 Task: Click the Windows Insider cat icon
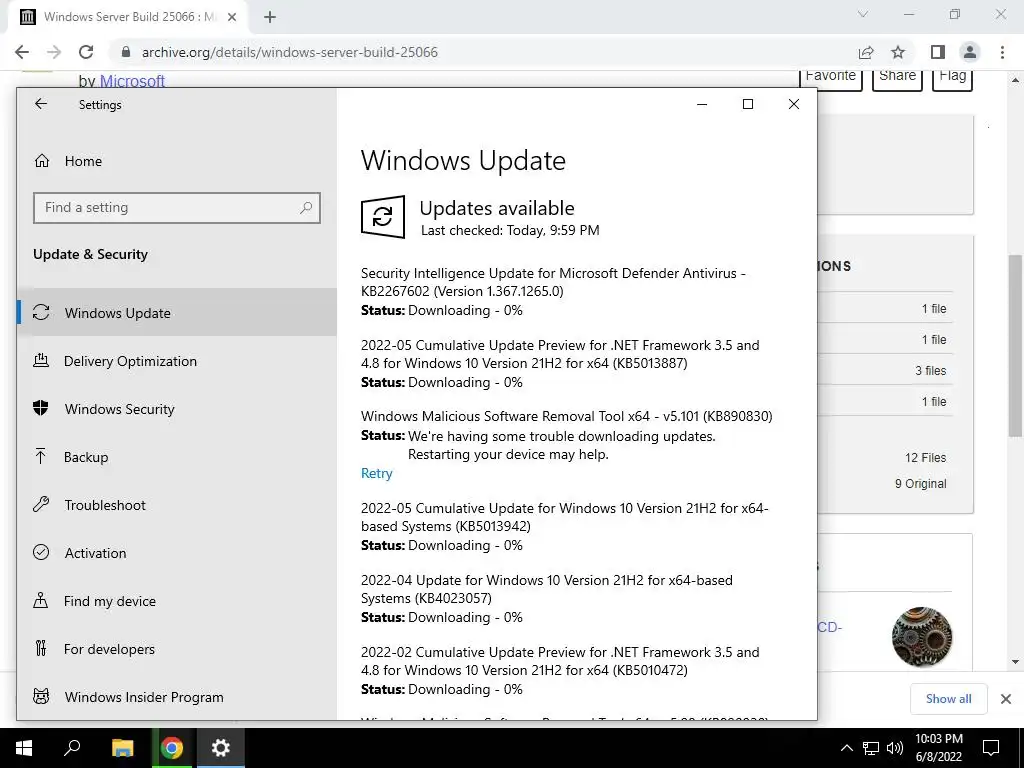click(40, 696)
